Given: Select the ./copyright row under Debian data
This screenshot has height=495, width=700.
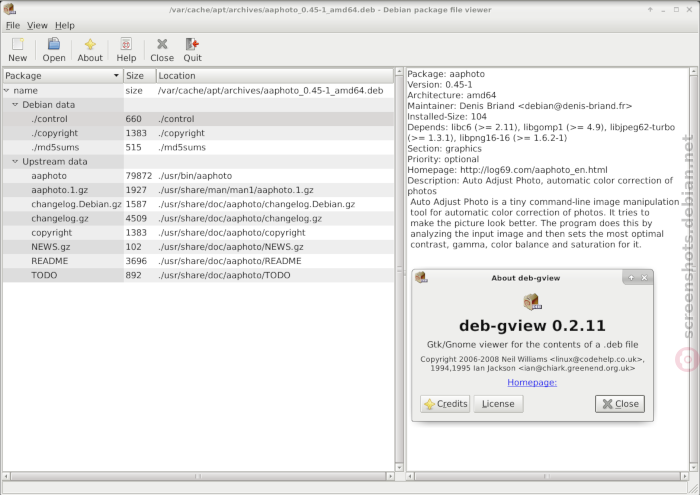Looking at the screenshot, I should tap(198, 133).
